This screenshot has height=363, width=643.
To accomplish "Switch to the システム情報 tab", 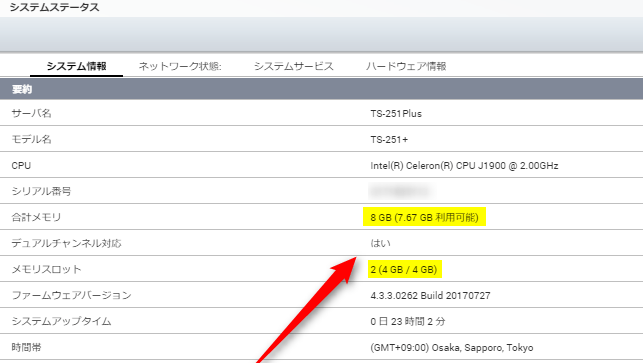I will [76, 66].
